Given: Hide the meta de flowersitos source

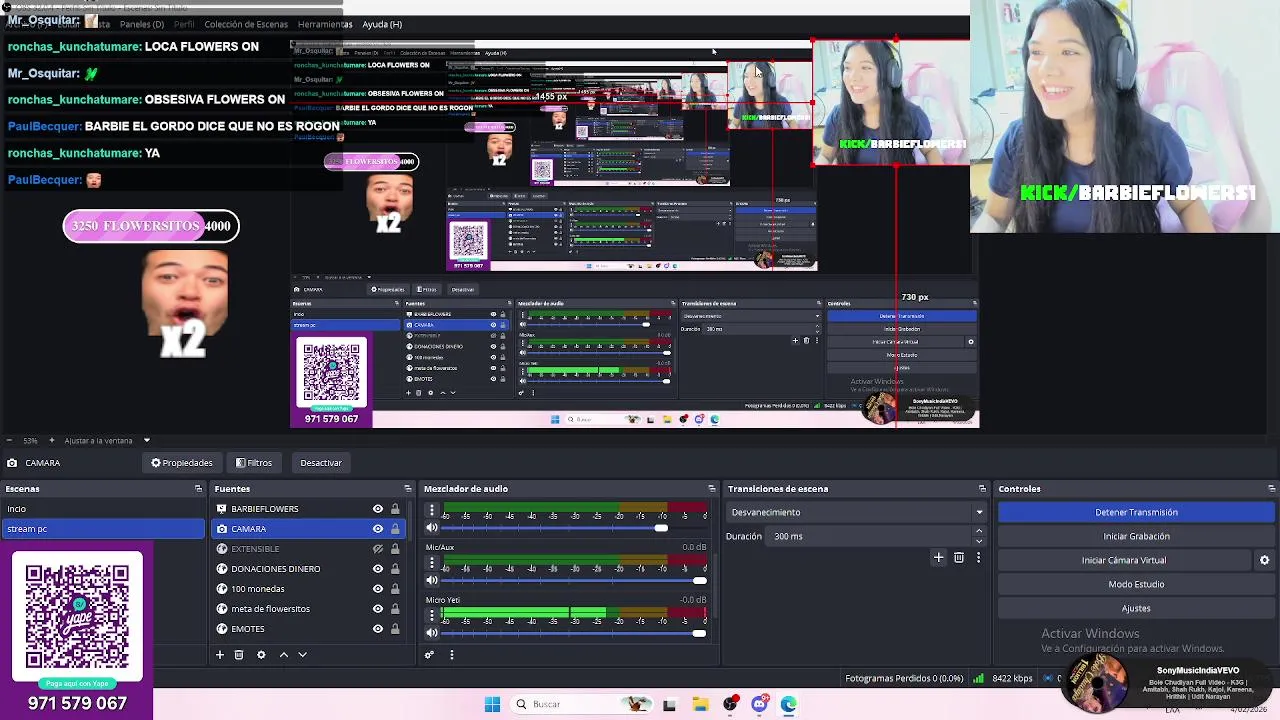Looking at the screenshot, I should click(x=378, y=609).
